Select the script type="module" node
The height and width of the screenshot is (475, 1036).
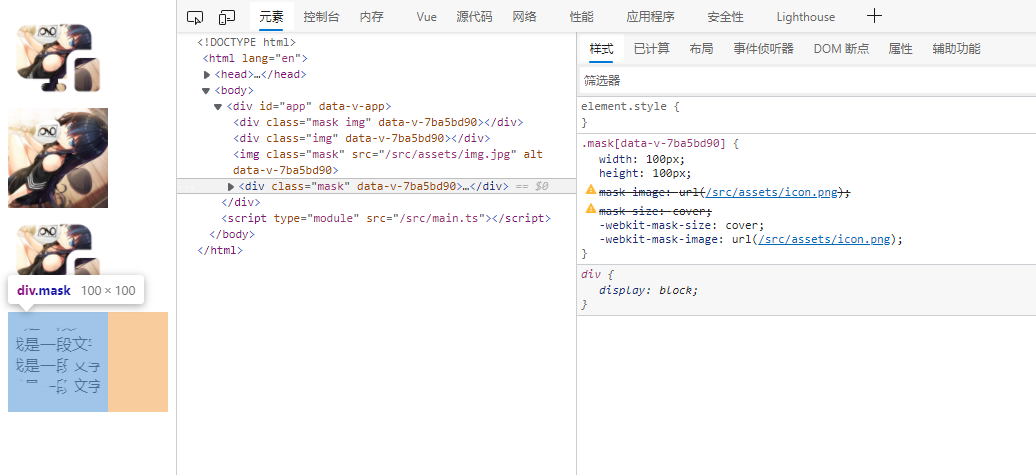tap(386, 218)
